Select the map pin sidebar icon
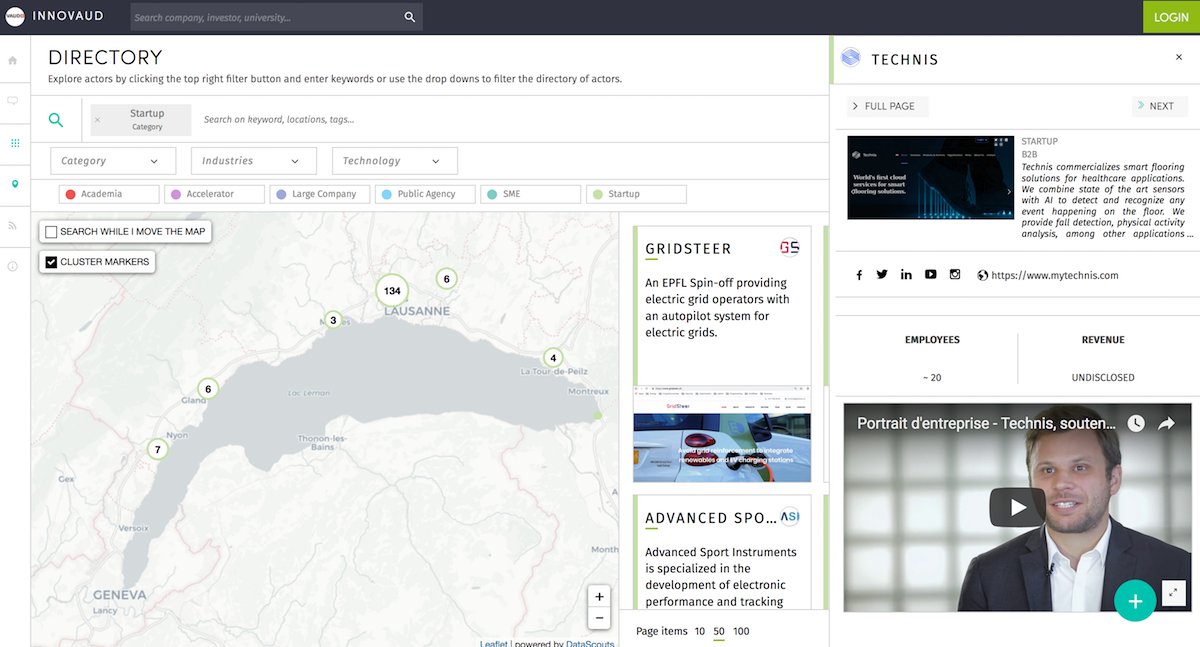The image size is (1200, 647). [14, 184]
